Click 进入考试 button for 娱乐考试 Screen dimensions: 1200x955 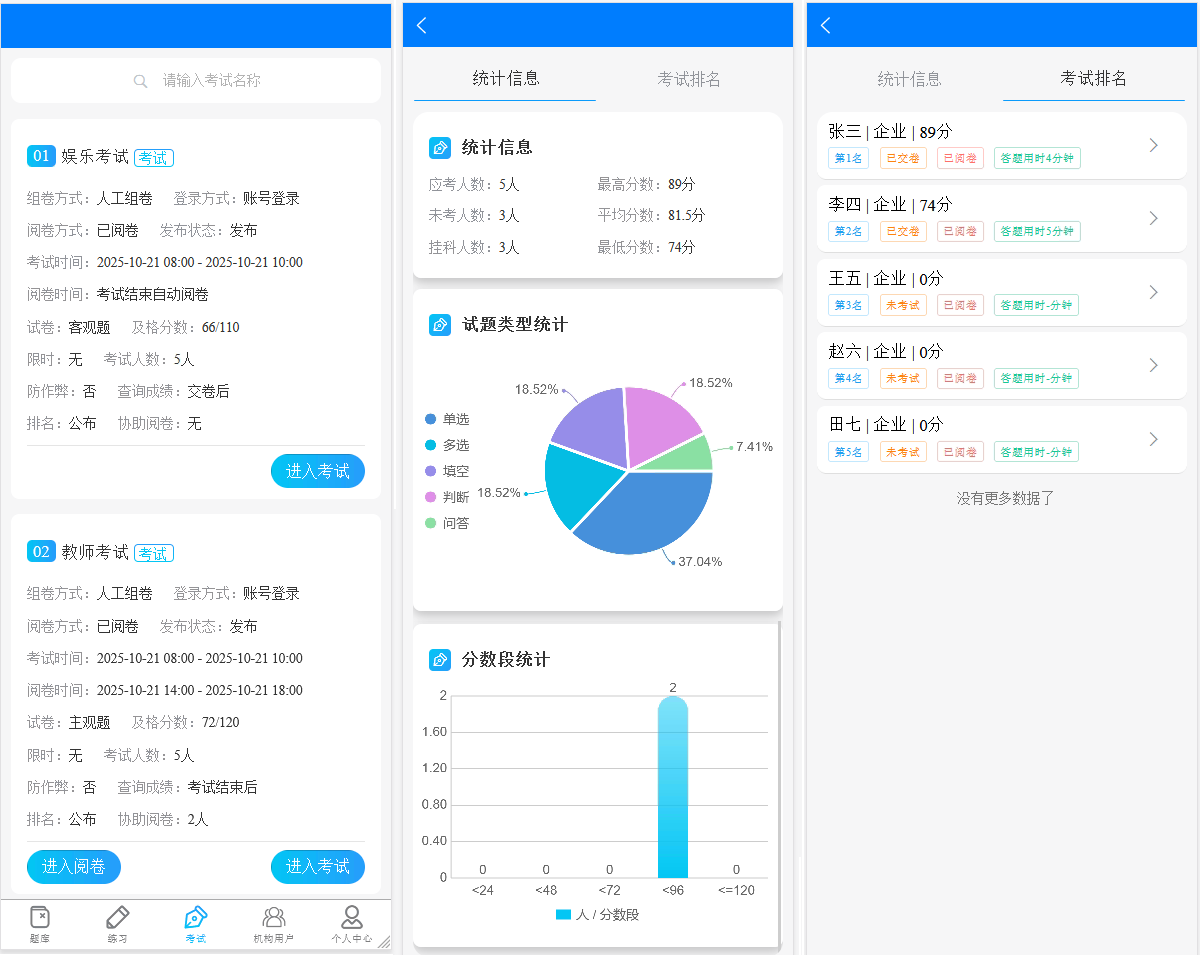[318, 471]
